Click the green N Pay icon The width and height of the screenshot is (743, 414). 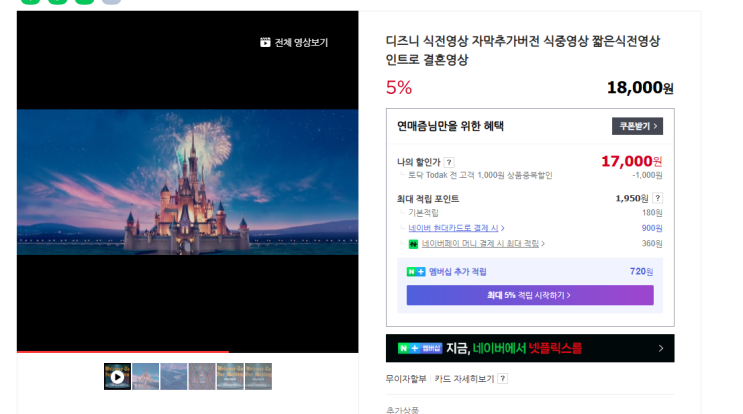click(x=413, y=244)
